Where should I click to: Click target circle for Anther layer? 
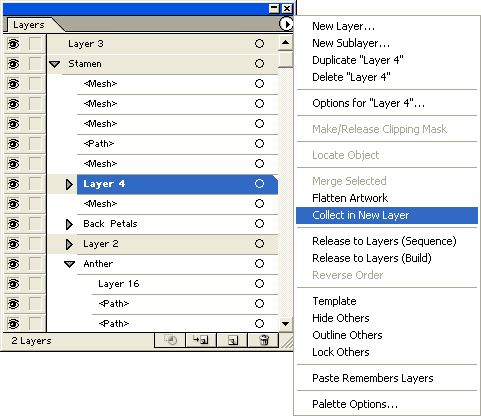259,264
